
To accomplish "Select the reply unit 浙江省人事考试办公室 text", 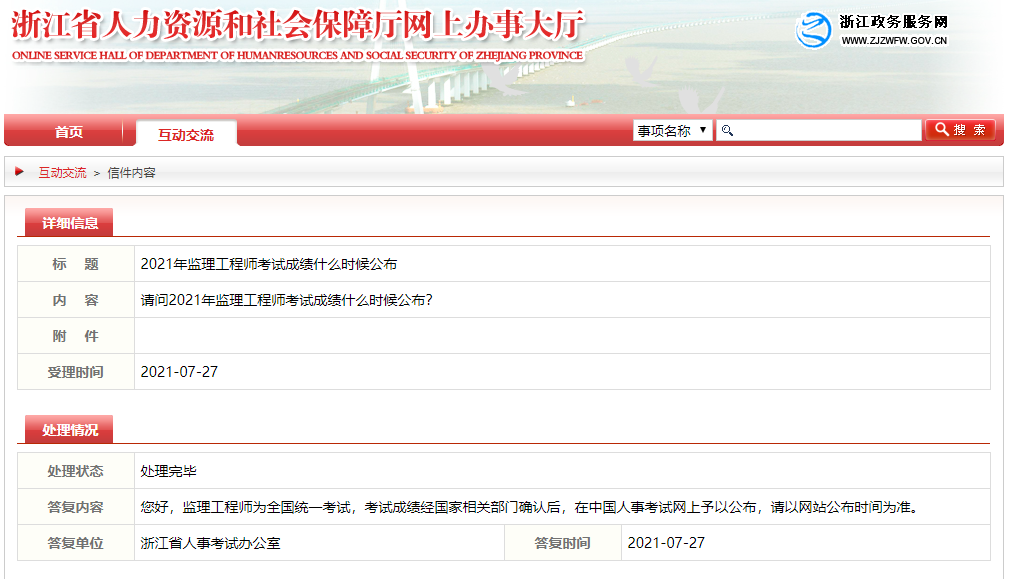I will coord(210,543).
